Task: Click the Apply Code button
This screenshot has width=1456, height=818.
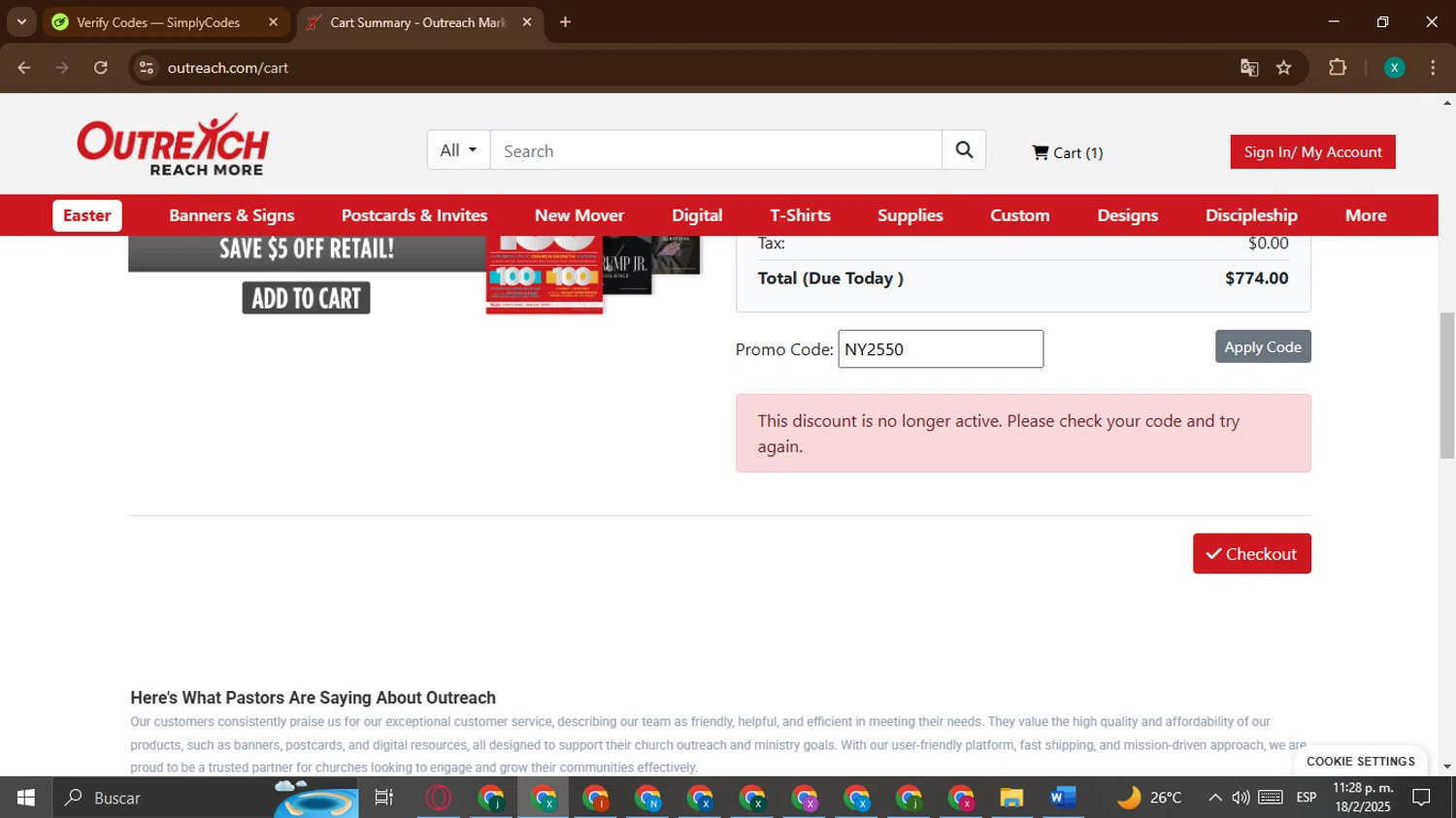Action: pos(1263,346)
